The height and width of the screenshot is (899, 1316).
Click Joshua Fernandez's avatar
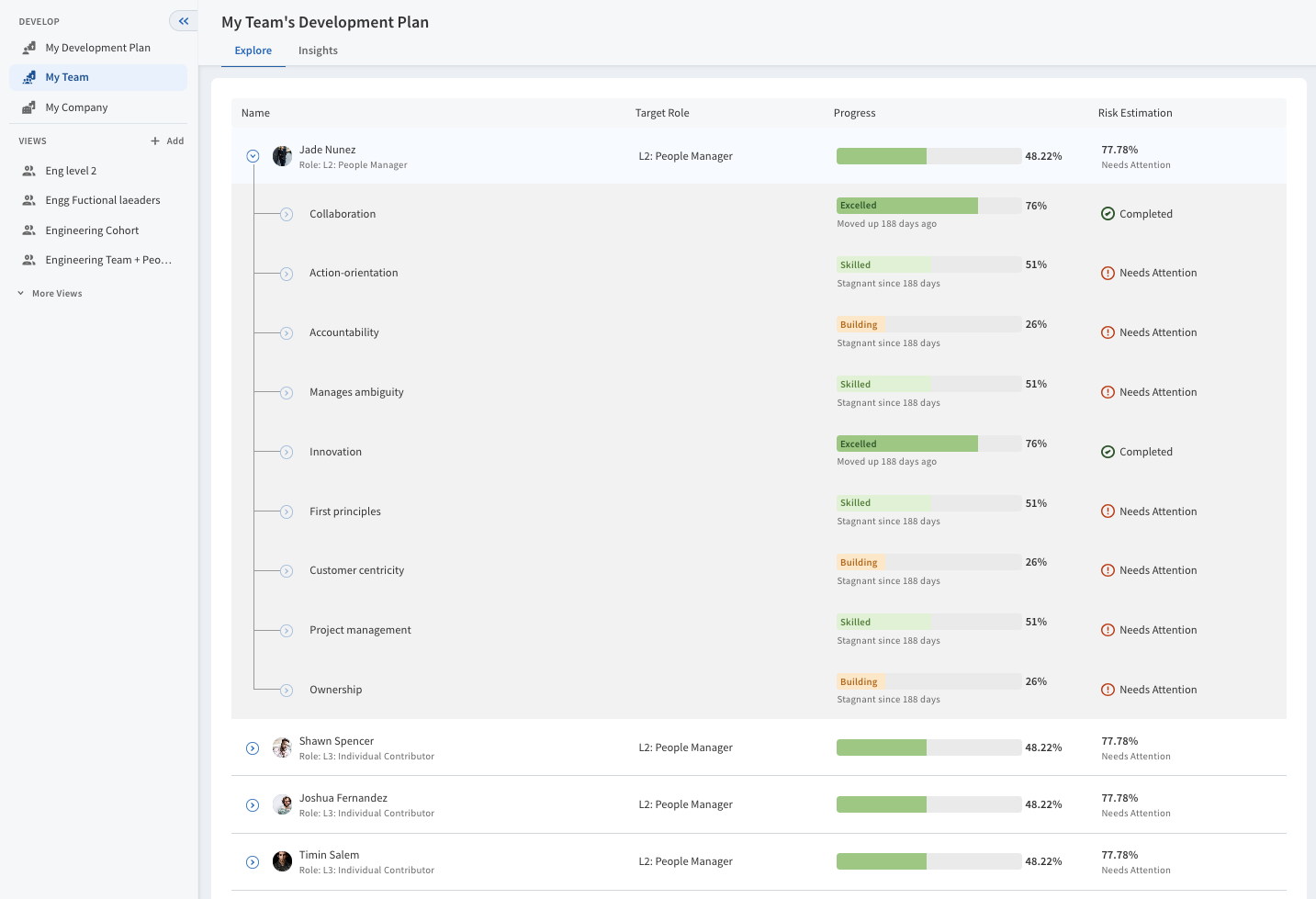282,804
